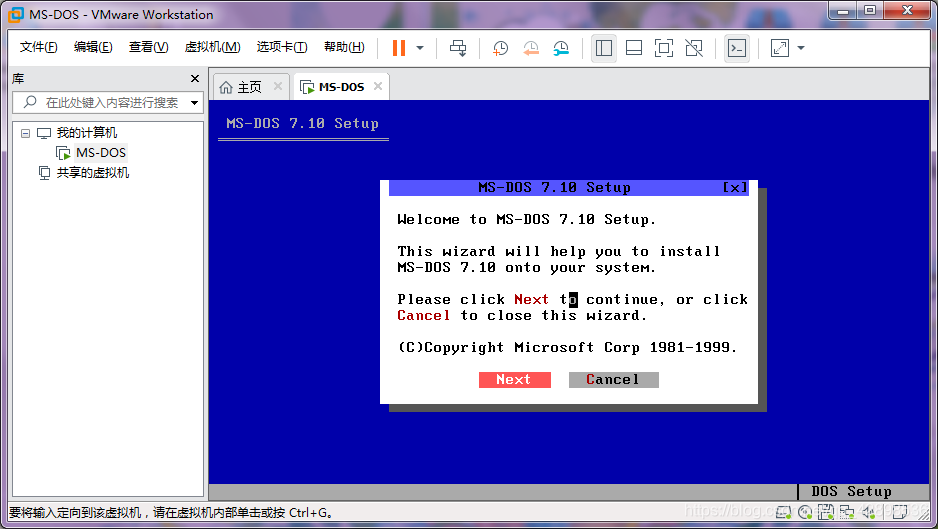
Task: Click the 'Welcome to MS-DOS 7.10 Setup.' line
Action: [x=526, y=220]
